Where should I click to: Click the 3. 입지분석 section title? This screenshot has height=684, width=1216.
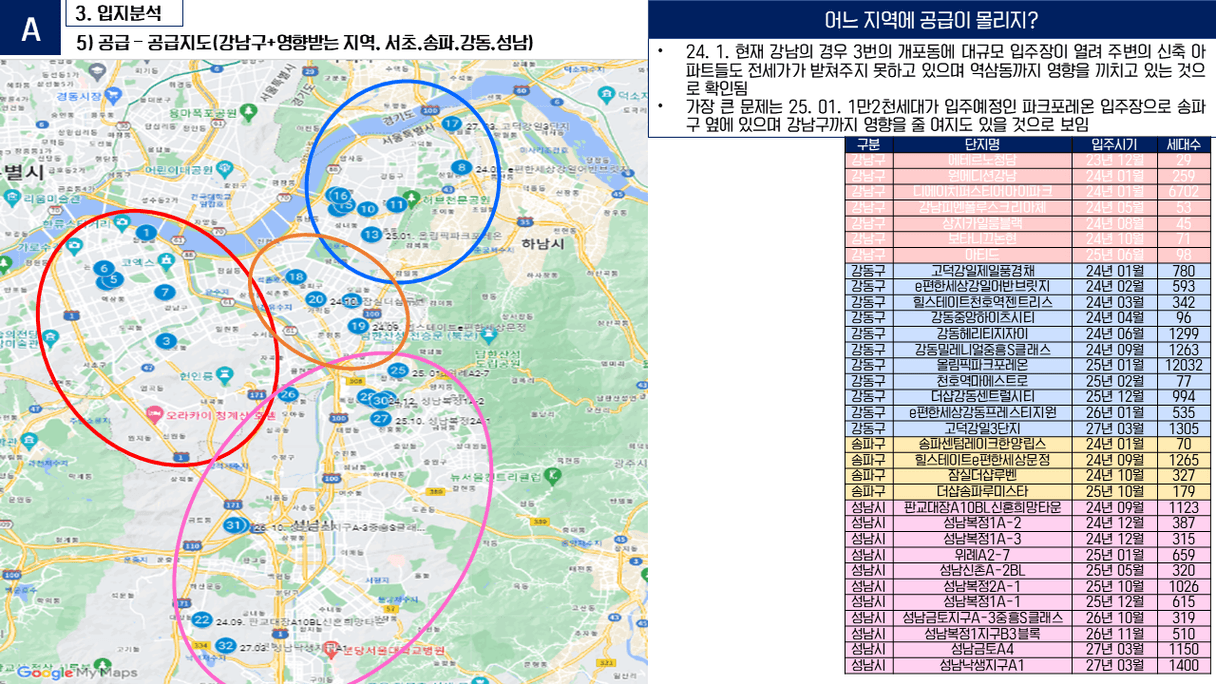[x=118, y=14]
